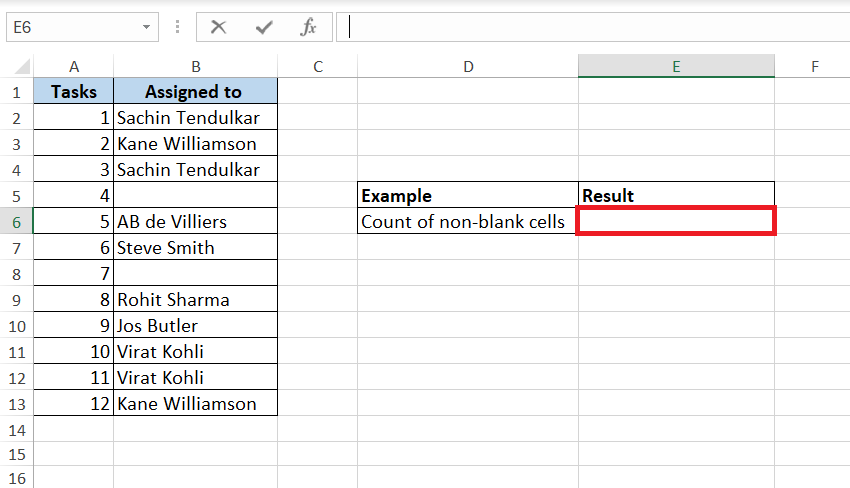Click the Example label cell
This screenshot has width=850, height=488.
468,195
